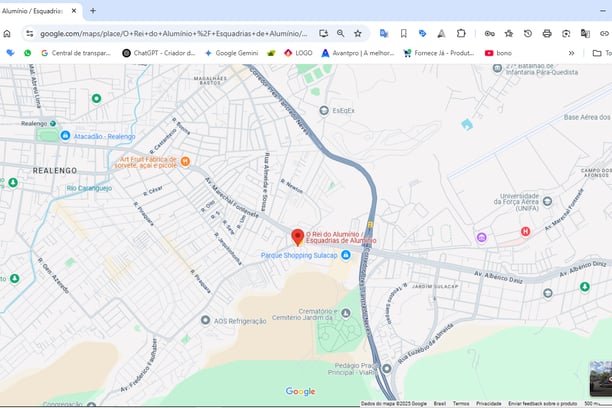This screenshot has height=408, width=612.
Task: Open a new tab with the plus button
Action: (93, 11)
